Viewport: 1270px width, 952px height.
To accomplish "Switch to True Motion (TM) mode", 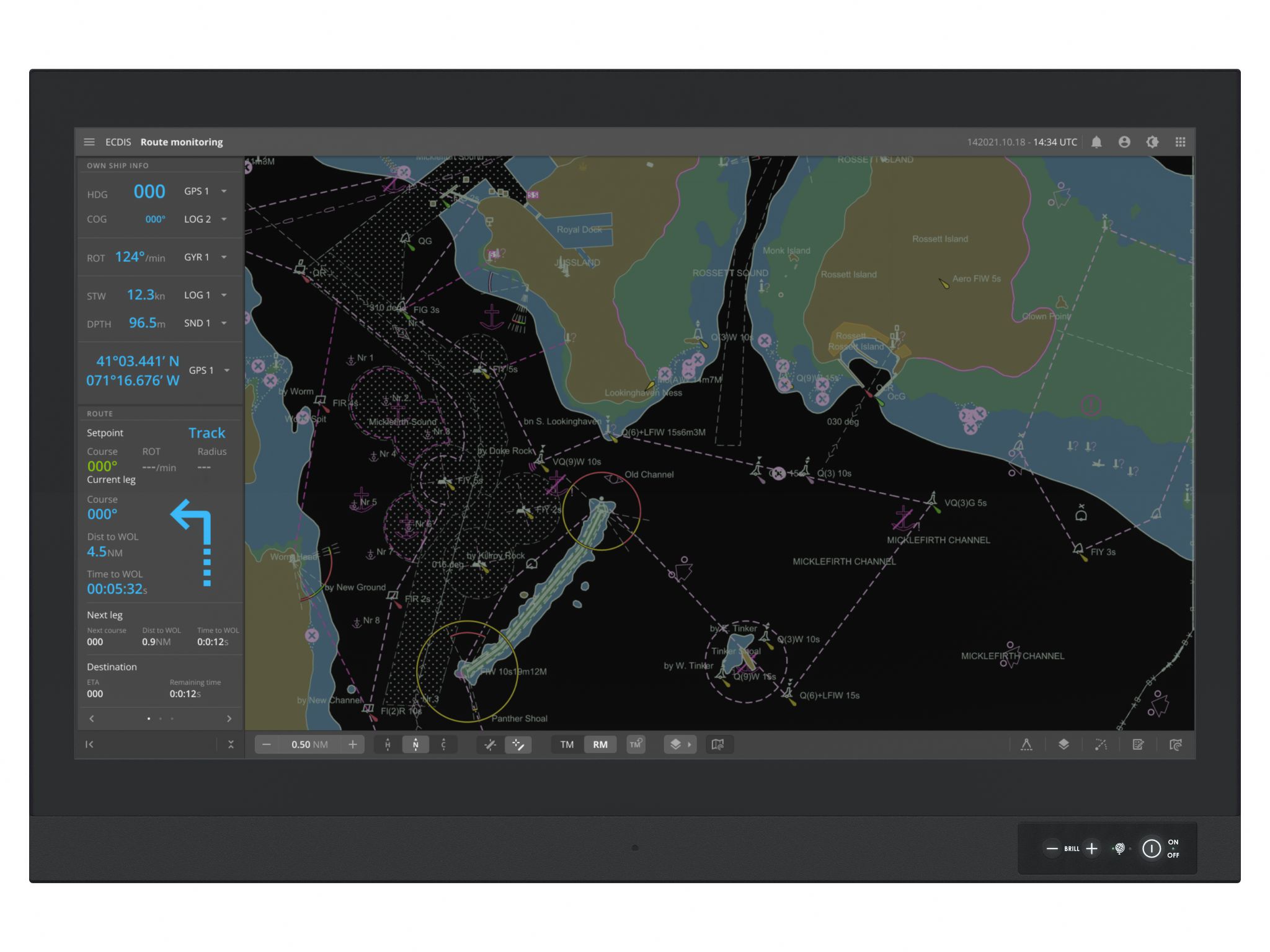I will tap(567, 744).
